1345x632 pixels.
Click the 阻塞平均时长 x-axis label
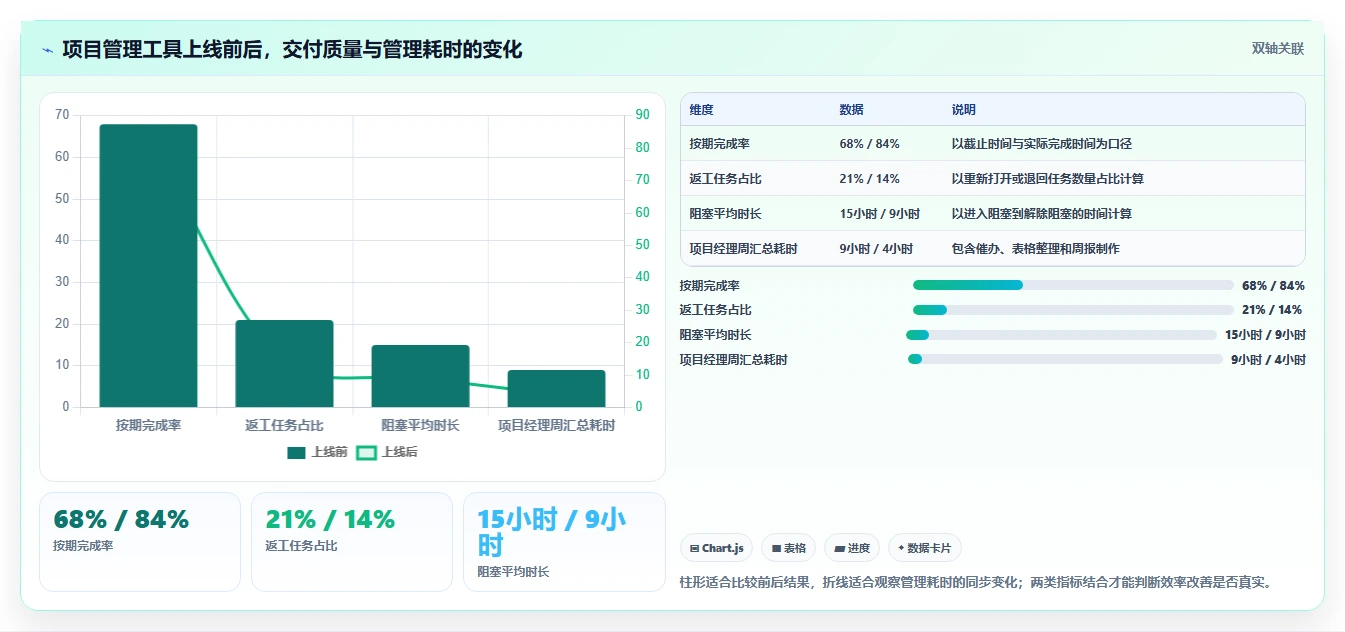(420, 426)
